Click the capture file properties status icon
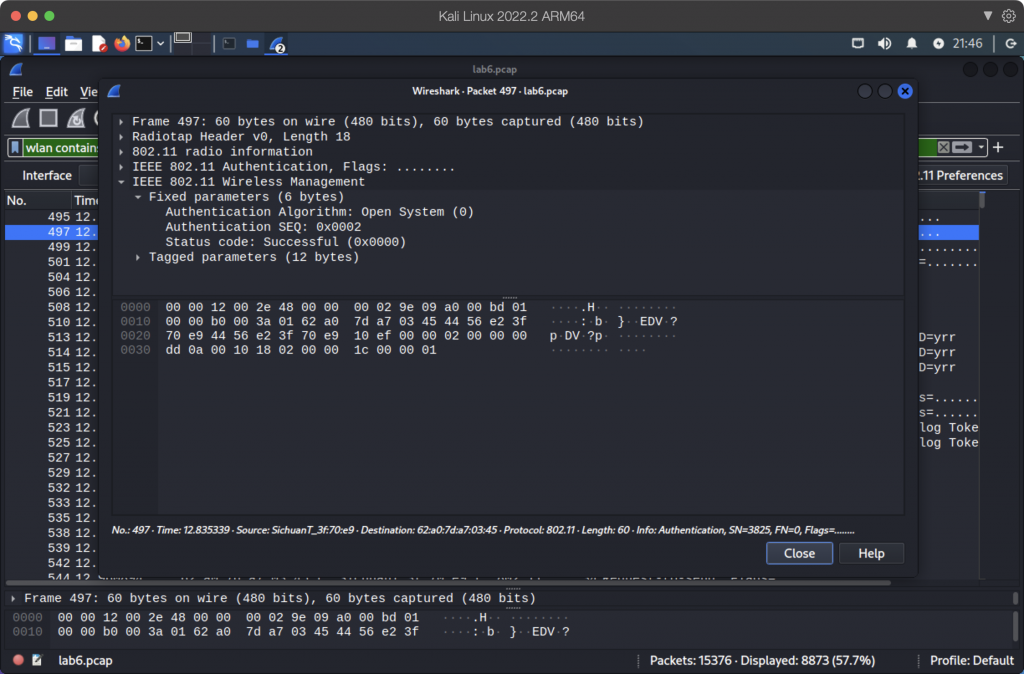This screenshot has height=674, width=1024. (x=37, y=660)
